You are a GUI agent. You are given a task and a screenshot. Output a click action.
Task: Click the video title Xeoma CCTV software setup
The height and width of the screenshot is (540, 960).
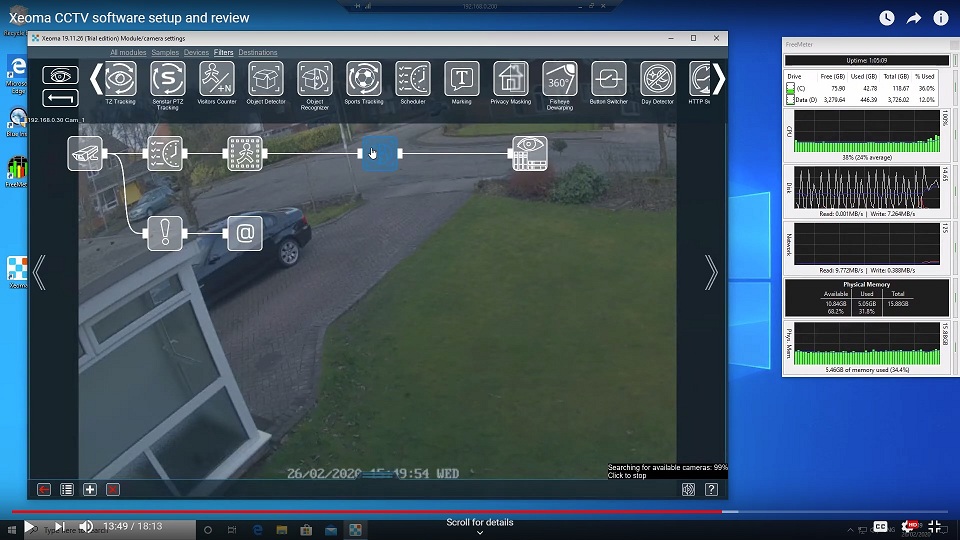click(129, 18)
